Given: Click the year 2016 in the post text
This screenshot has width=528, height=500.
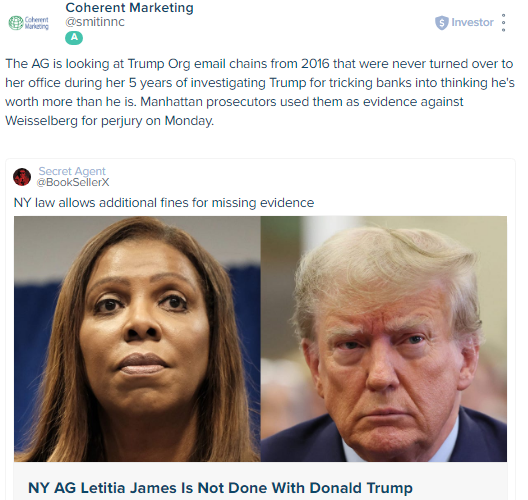Looking at the screenshot, I should pyautogui.click(x=315, y=64).
